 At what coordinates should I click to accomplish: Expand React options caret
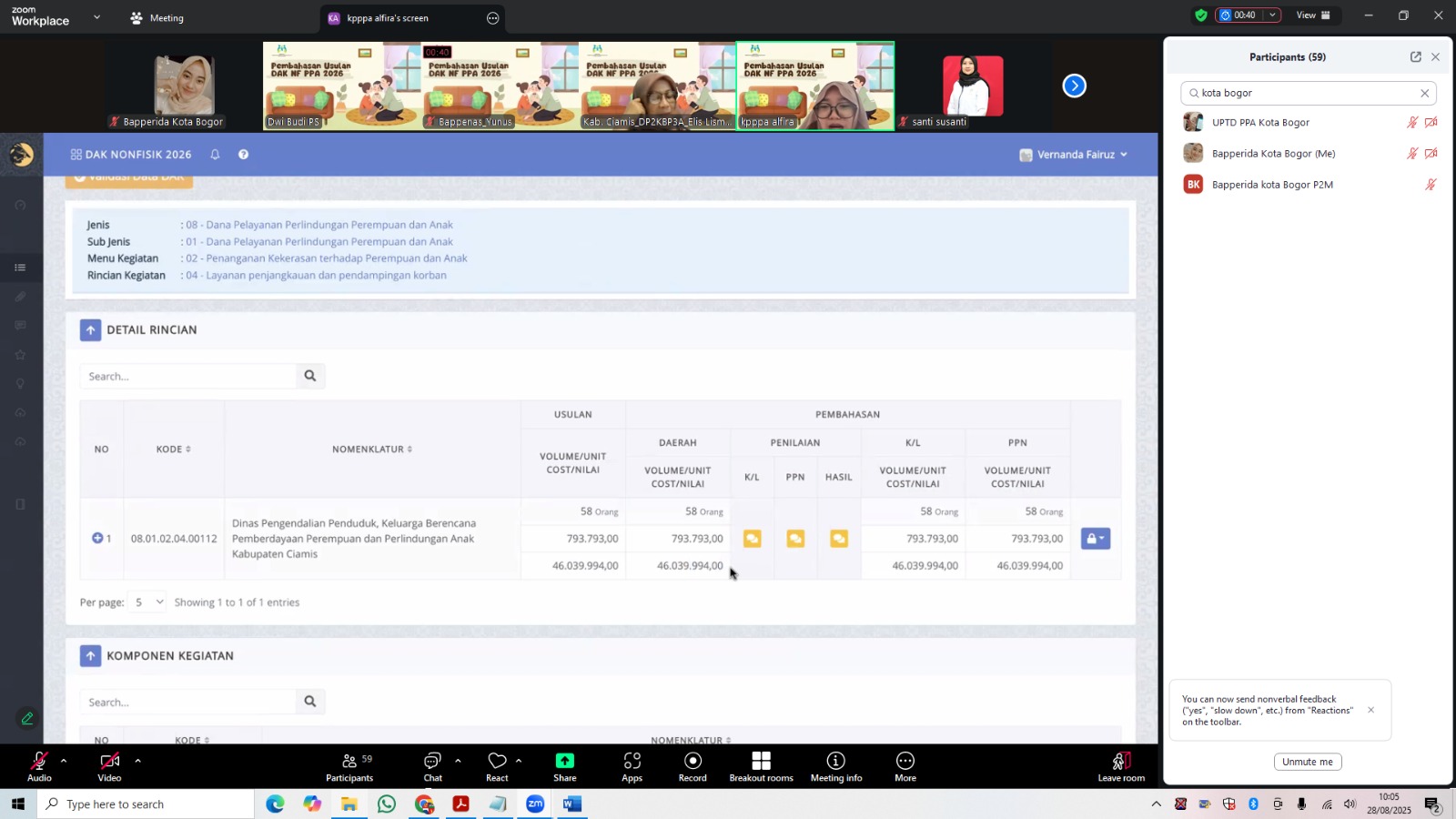tap(519, 761)
